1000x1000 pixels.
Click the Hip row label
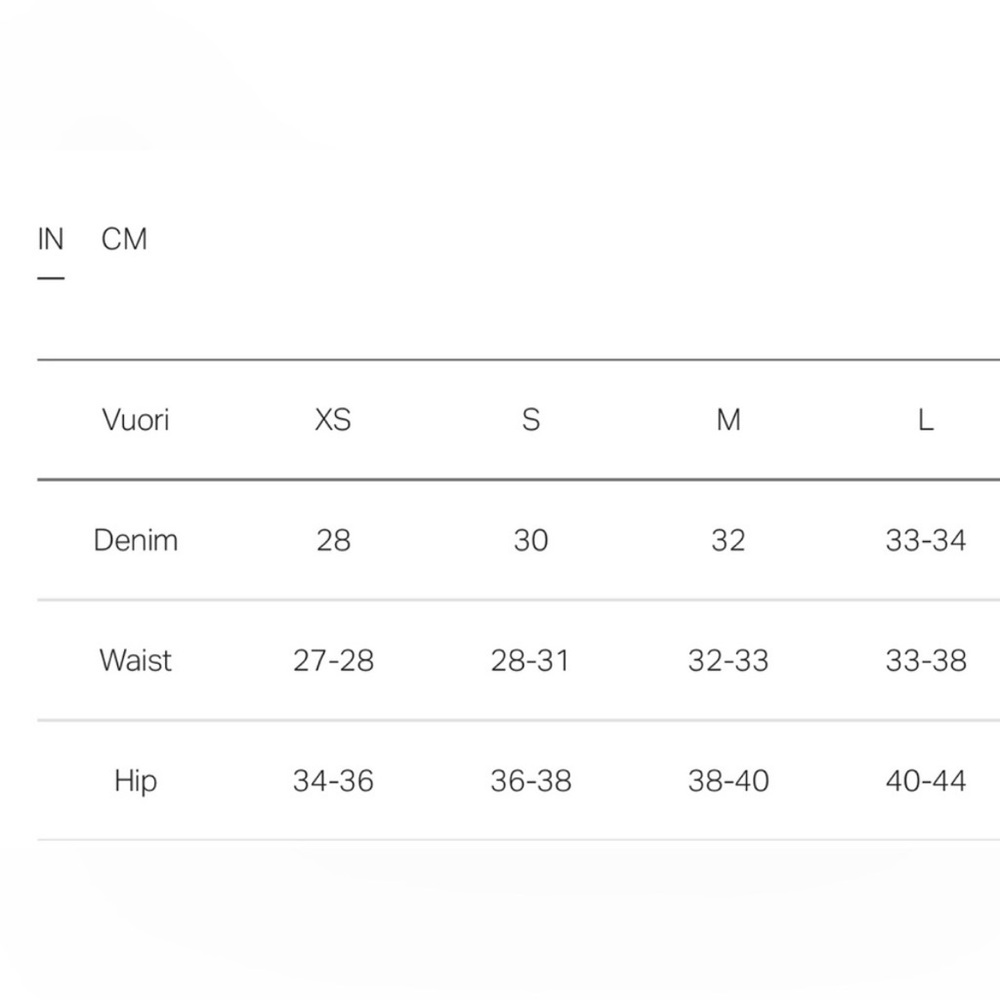coord(135,781)
